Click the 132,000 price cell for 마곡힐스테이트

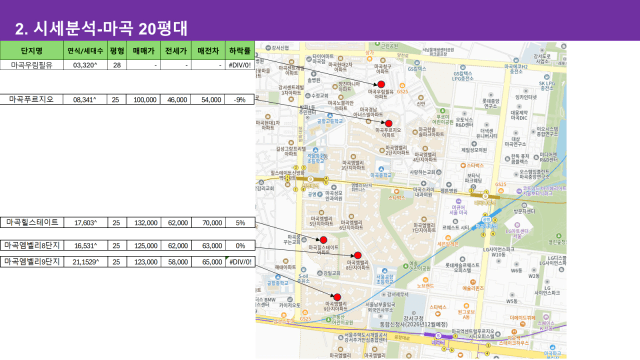tap(143, 222)
